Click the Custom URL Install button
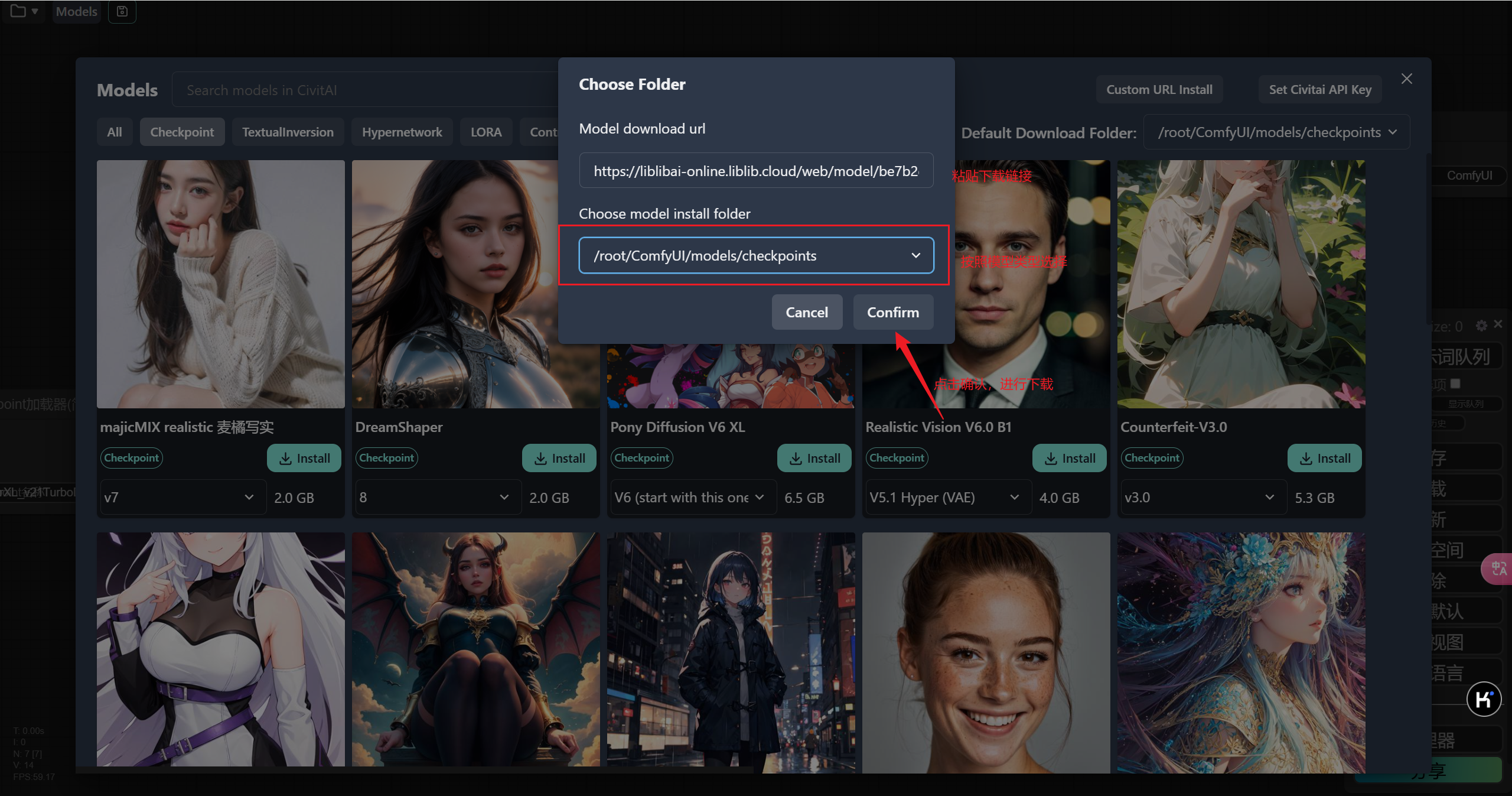 click(x=1159, y=89)
